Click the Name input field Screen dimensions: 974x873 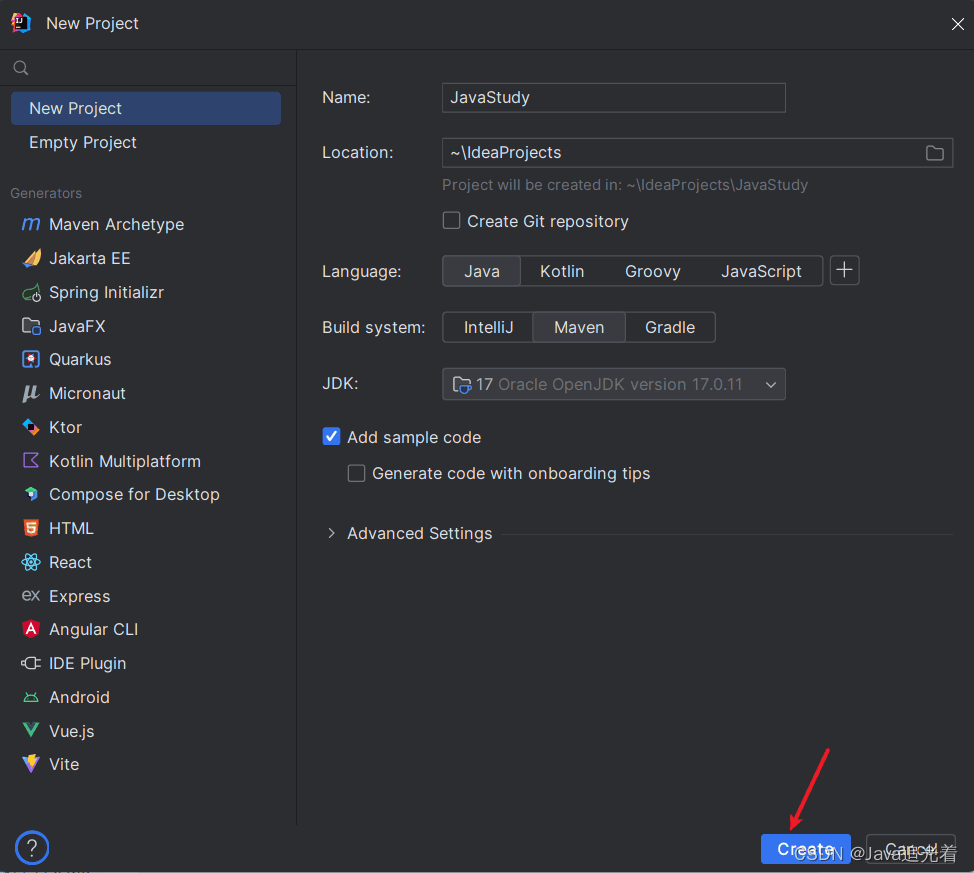613,98
